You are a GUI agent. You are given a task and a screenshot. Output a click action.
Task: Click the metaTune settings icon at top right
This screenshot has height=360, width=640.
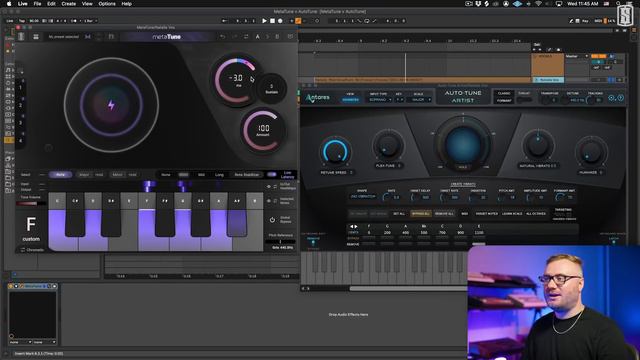coord(290,37)
